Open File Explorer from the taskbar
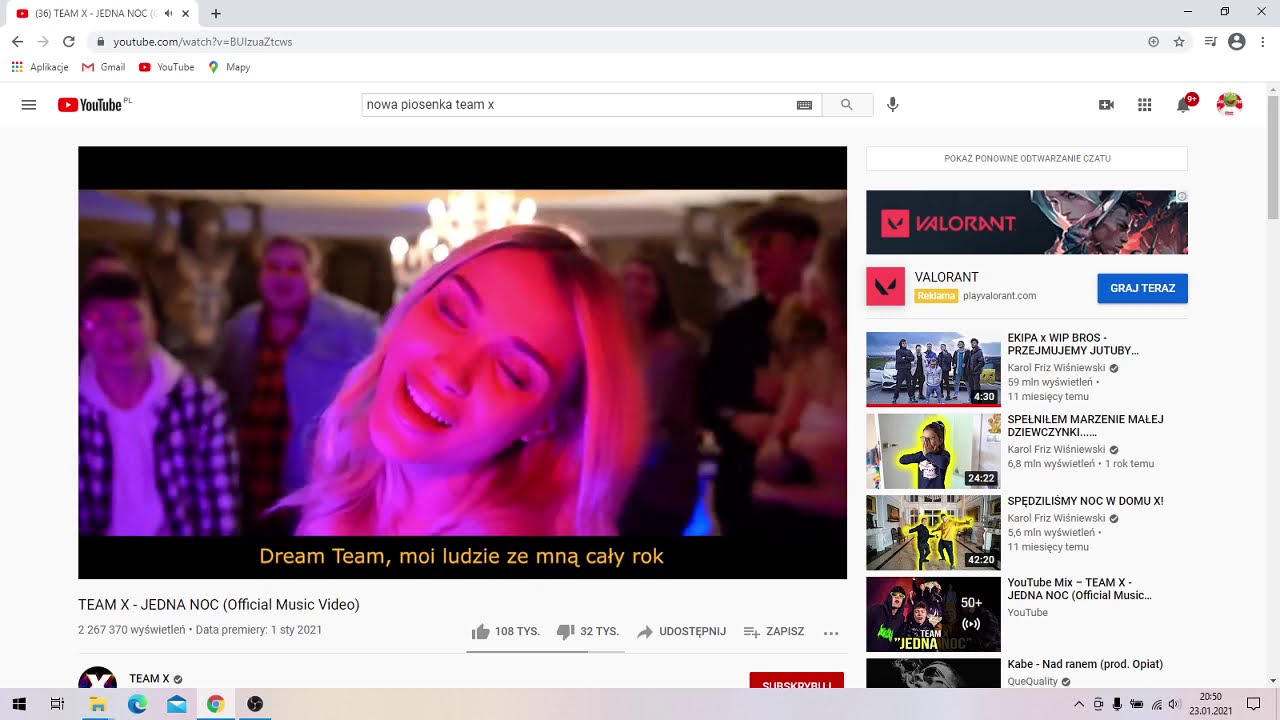This screenshot has height=720, width=1280. pos(97,704)
